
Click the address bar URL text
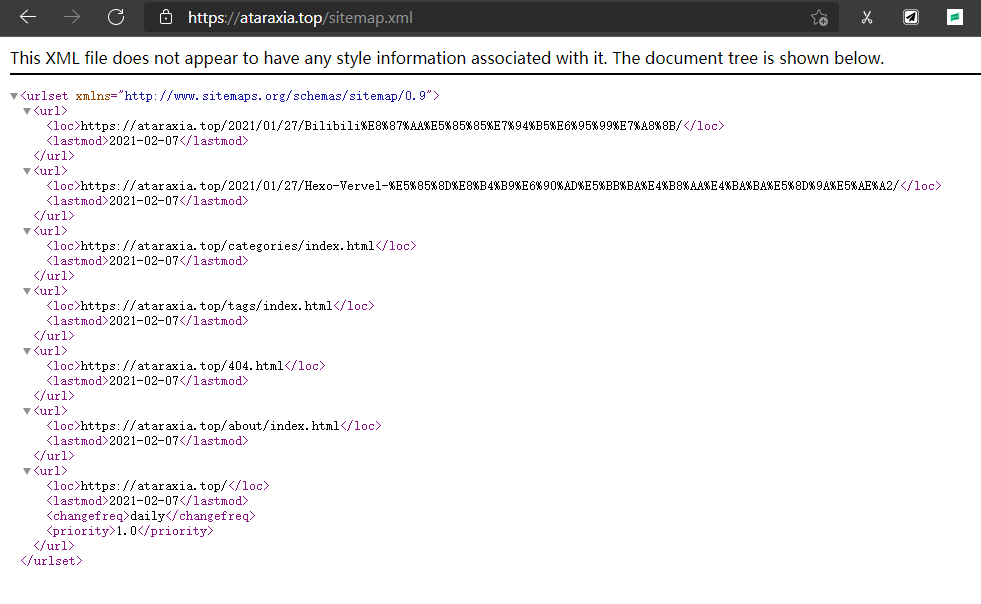tap(300, 17)
